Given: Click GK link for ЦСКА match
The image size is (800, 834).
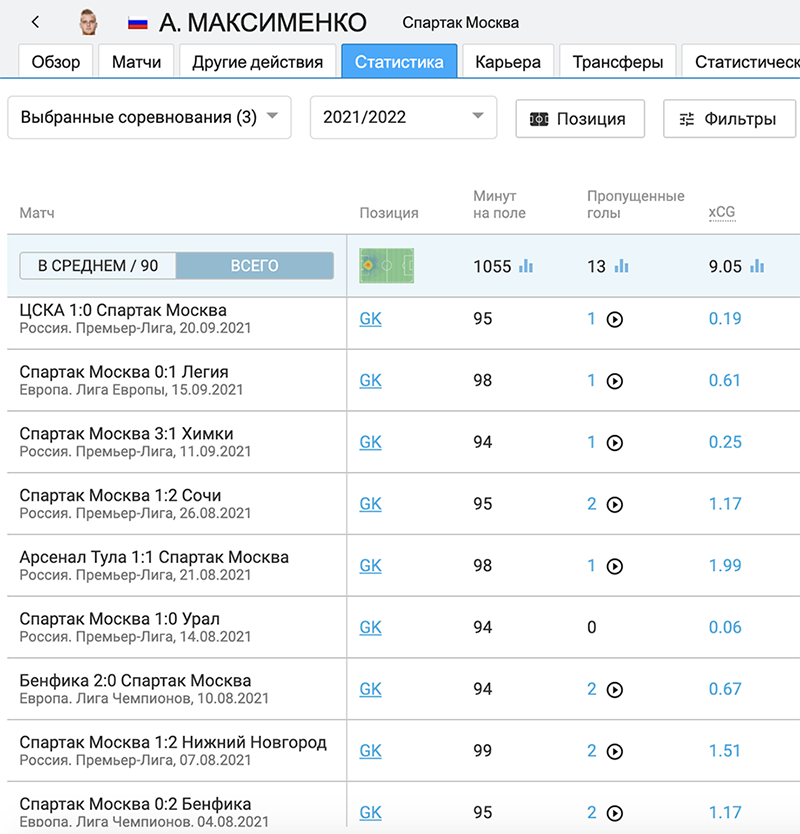Looking at the screenshot, I should (x=370, y=319).
